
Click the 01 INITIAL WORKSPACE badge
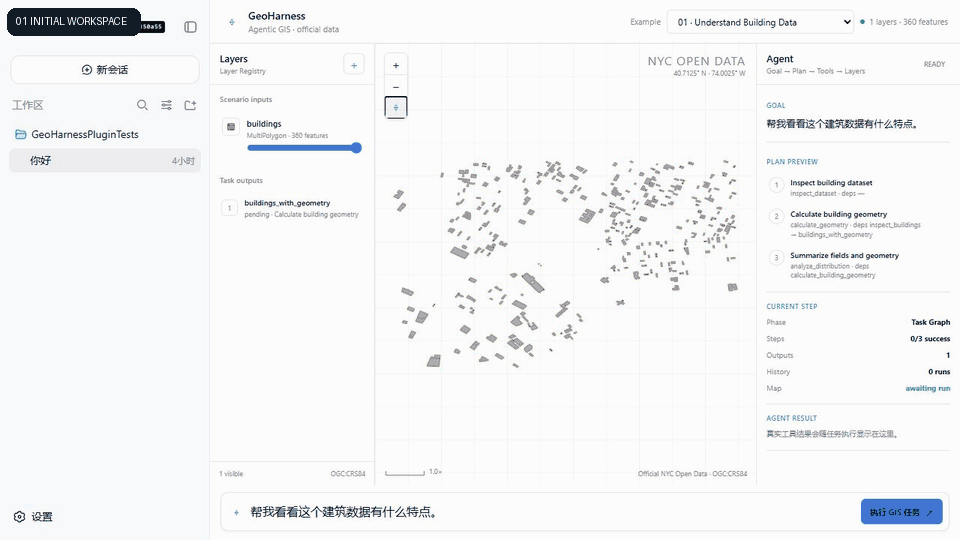(73, 21)
